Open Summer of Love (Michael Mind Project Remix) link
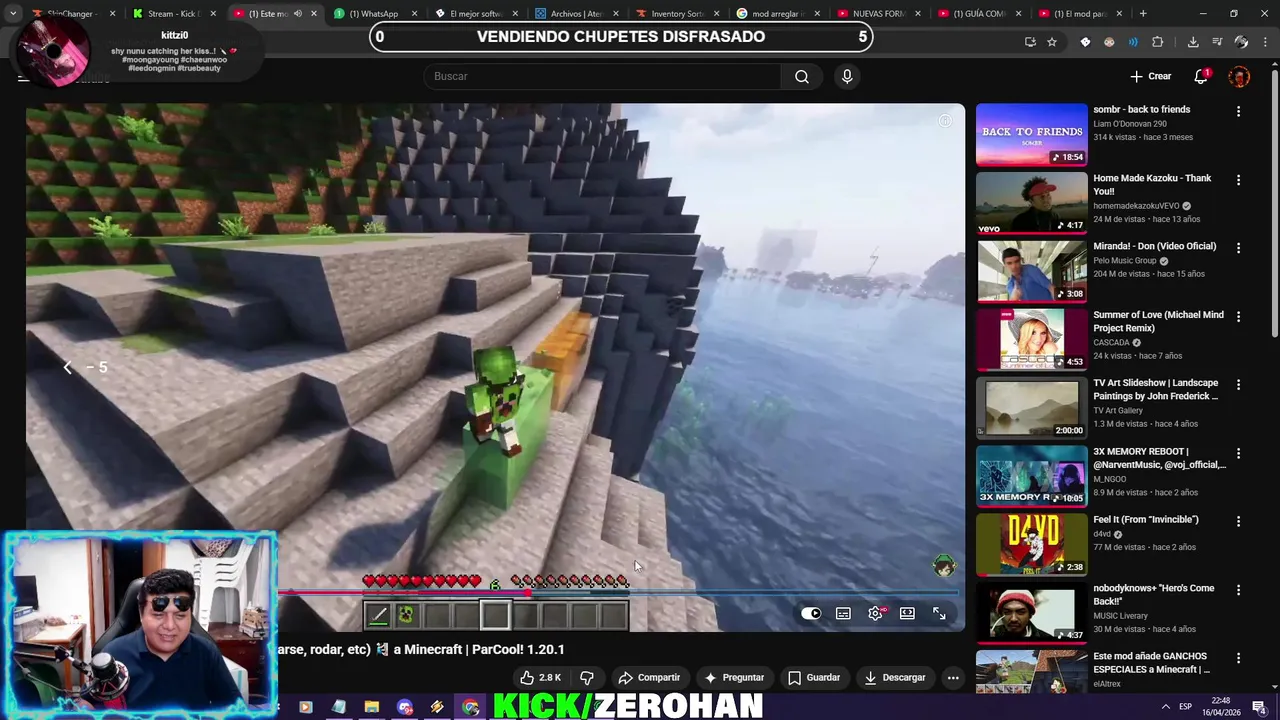The width and height of the screenshot is (1280, 720). [1158, 321]
